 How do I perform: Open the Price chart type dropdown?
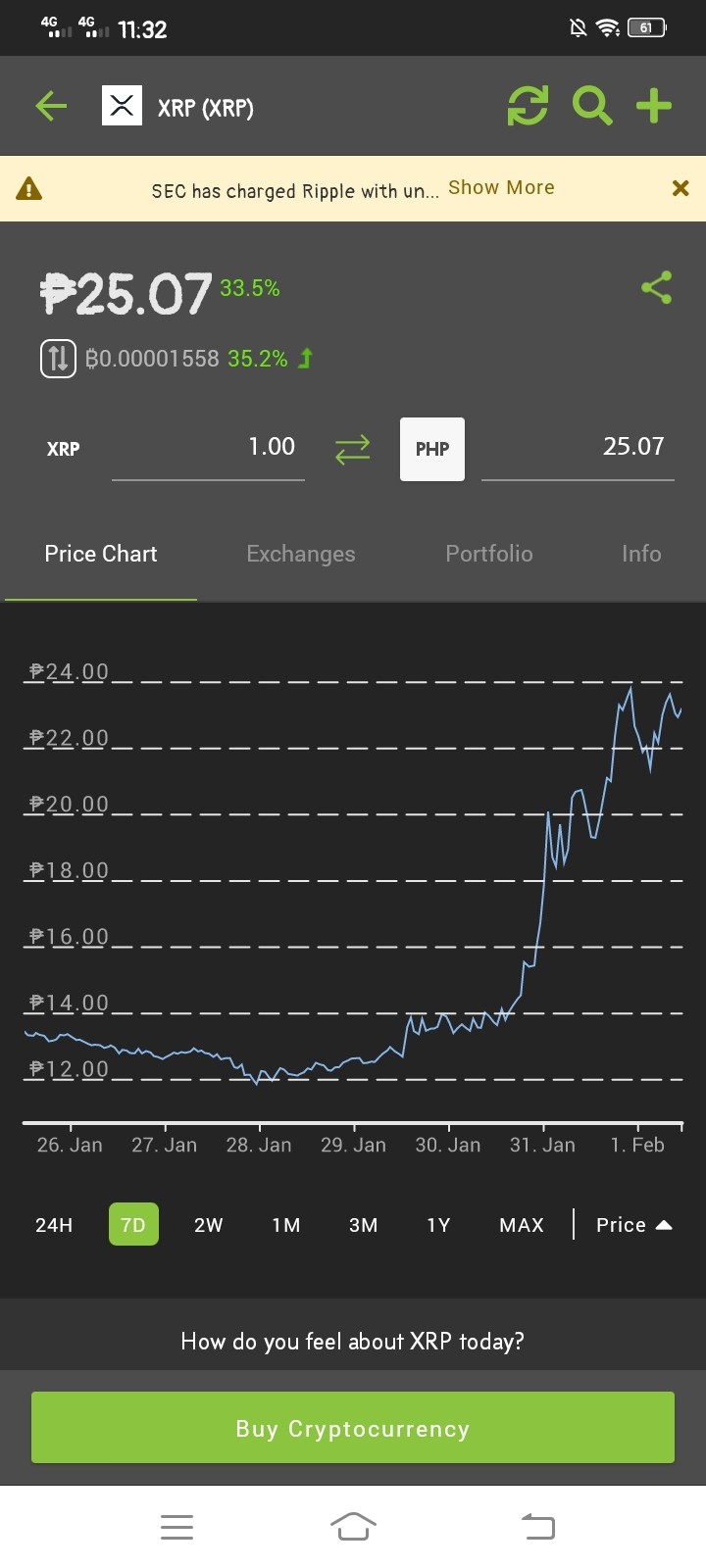click(634, 1225)
